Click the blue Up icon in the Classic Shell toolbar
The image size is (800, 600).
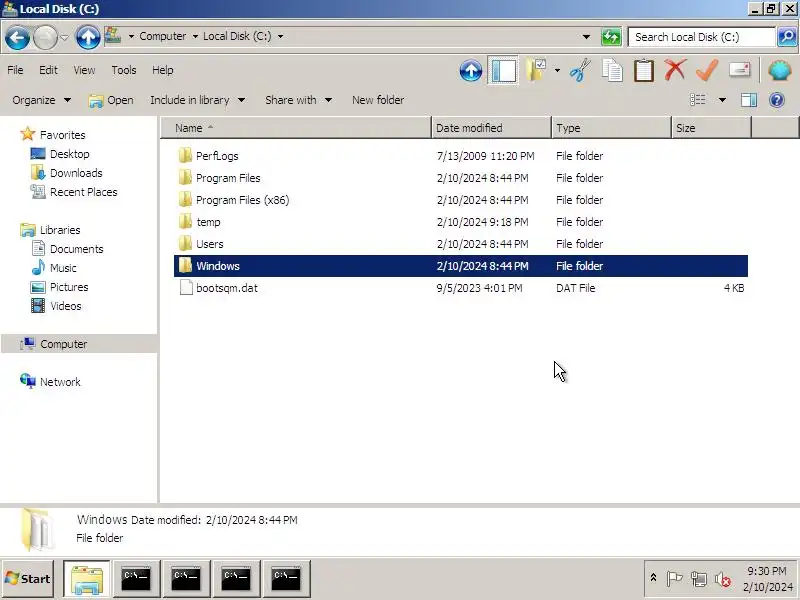[470, 70]
